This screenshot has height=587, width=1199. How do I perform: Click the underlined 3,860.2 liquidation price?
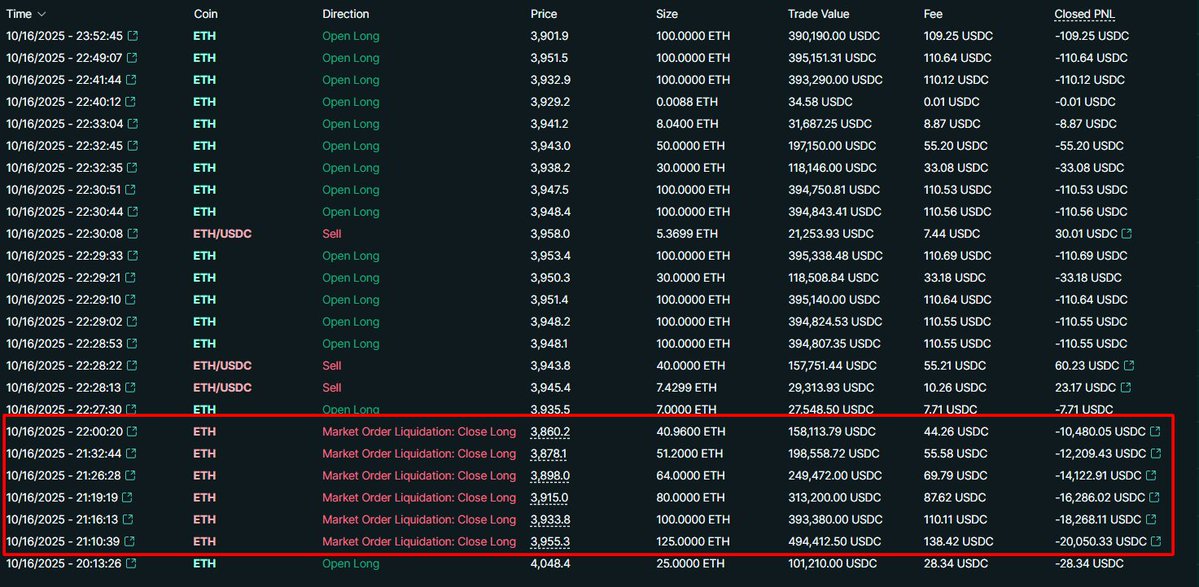(550, 432)
